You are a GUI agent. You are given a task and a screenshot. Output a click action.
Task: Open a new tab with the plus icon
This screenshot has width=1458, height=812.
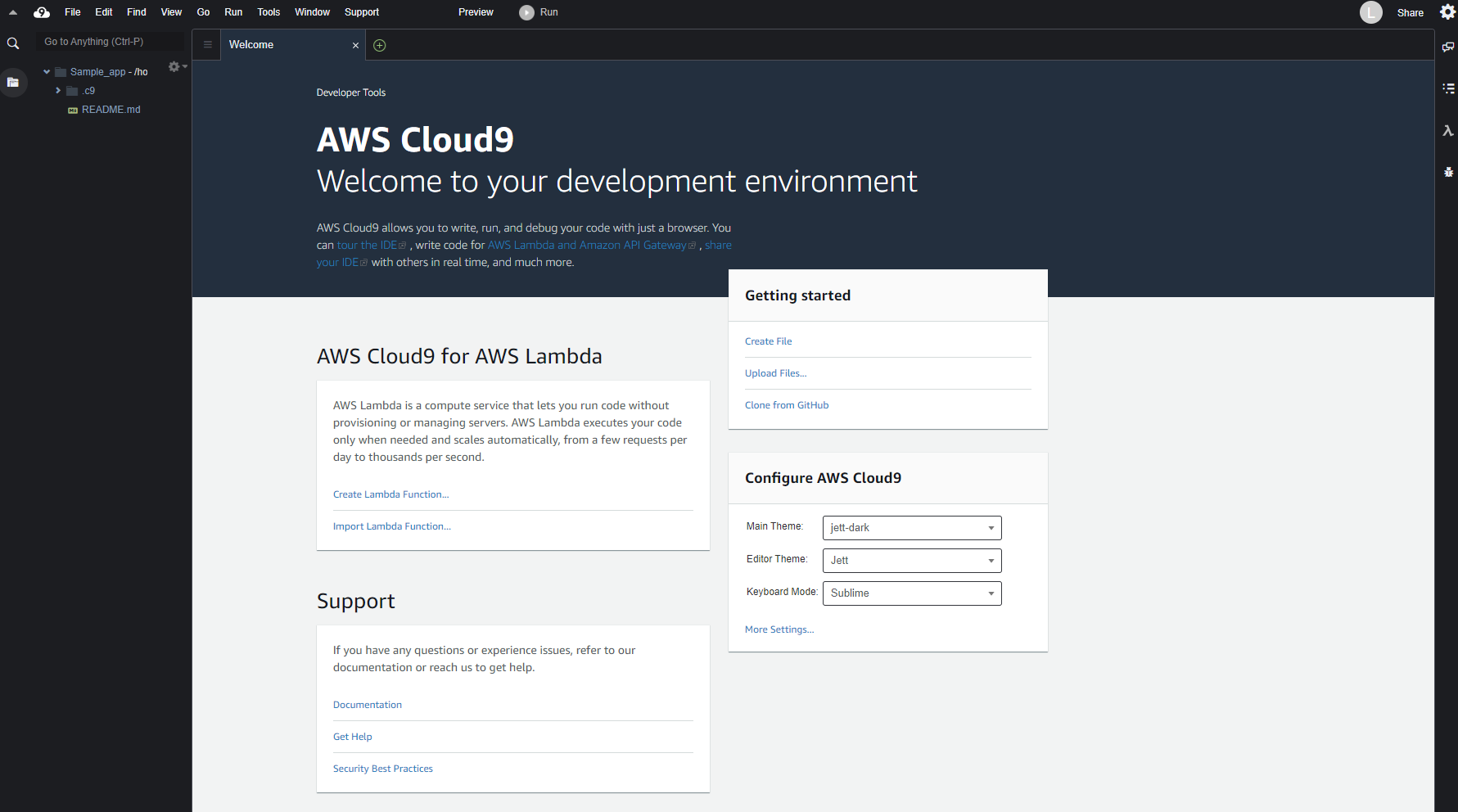[x=380, y=45]
